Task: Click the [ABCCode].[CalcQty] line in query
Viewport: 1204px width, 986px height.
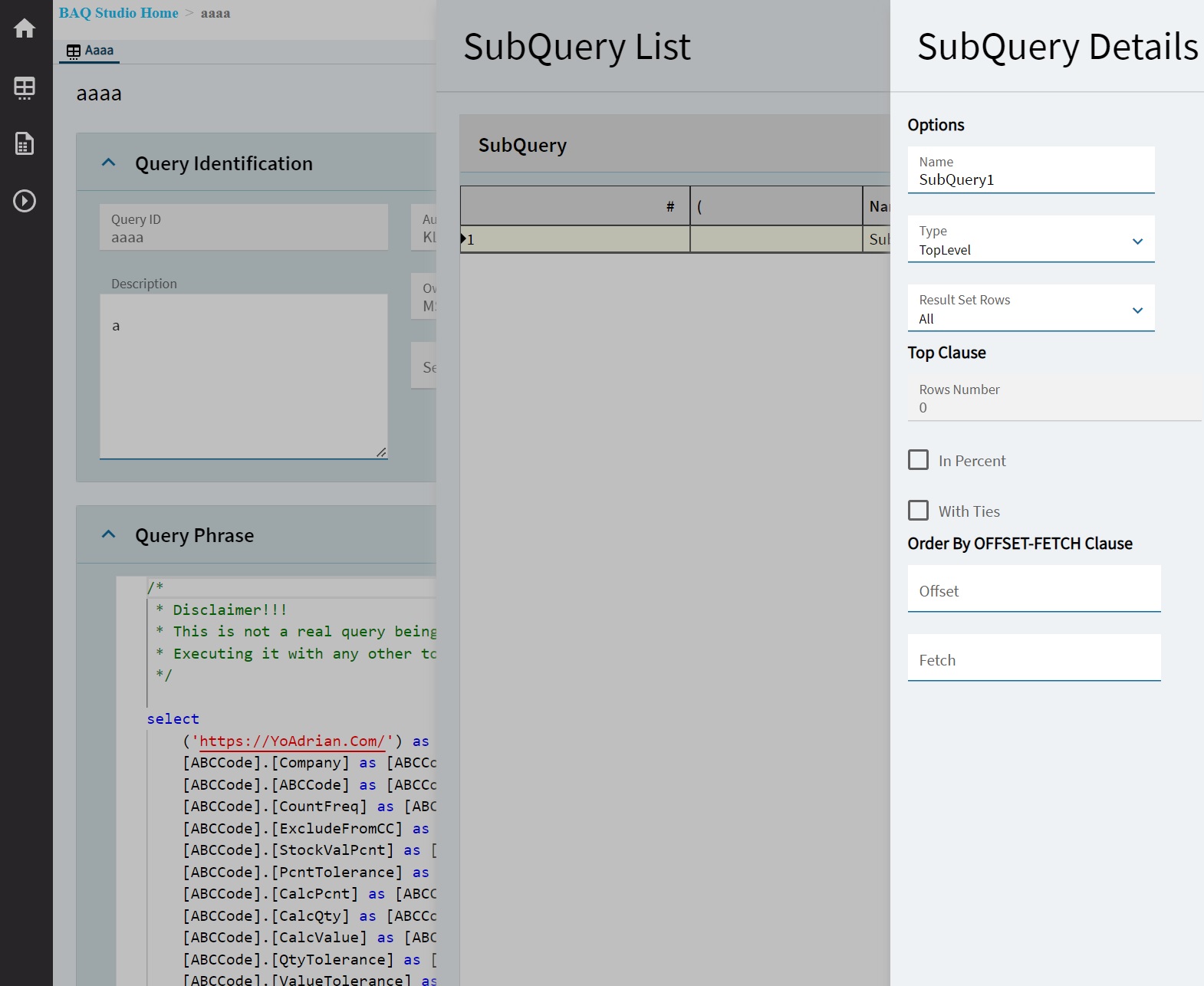Action: [309, 916]
